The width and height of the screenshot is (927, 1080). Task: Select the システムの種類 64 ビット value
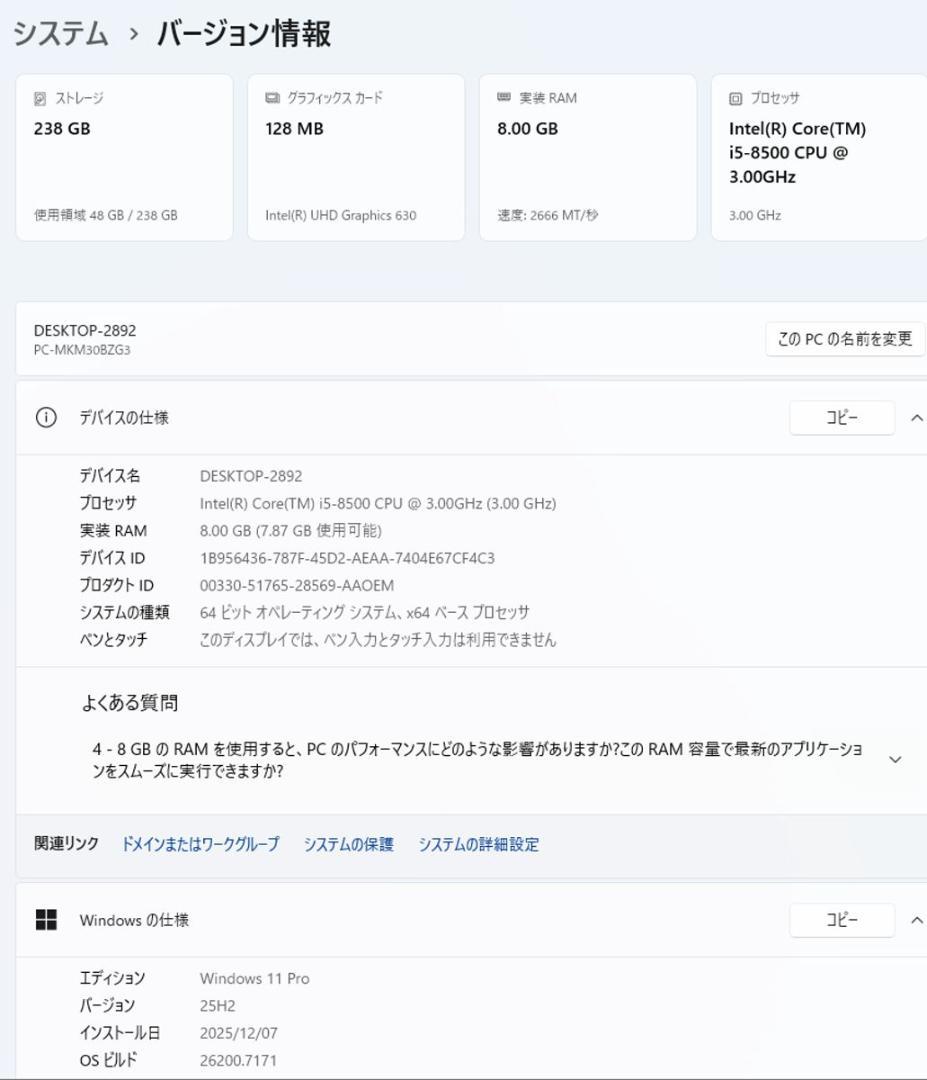pos(365,612)
